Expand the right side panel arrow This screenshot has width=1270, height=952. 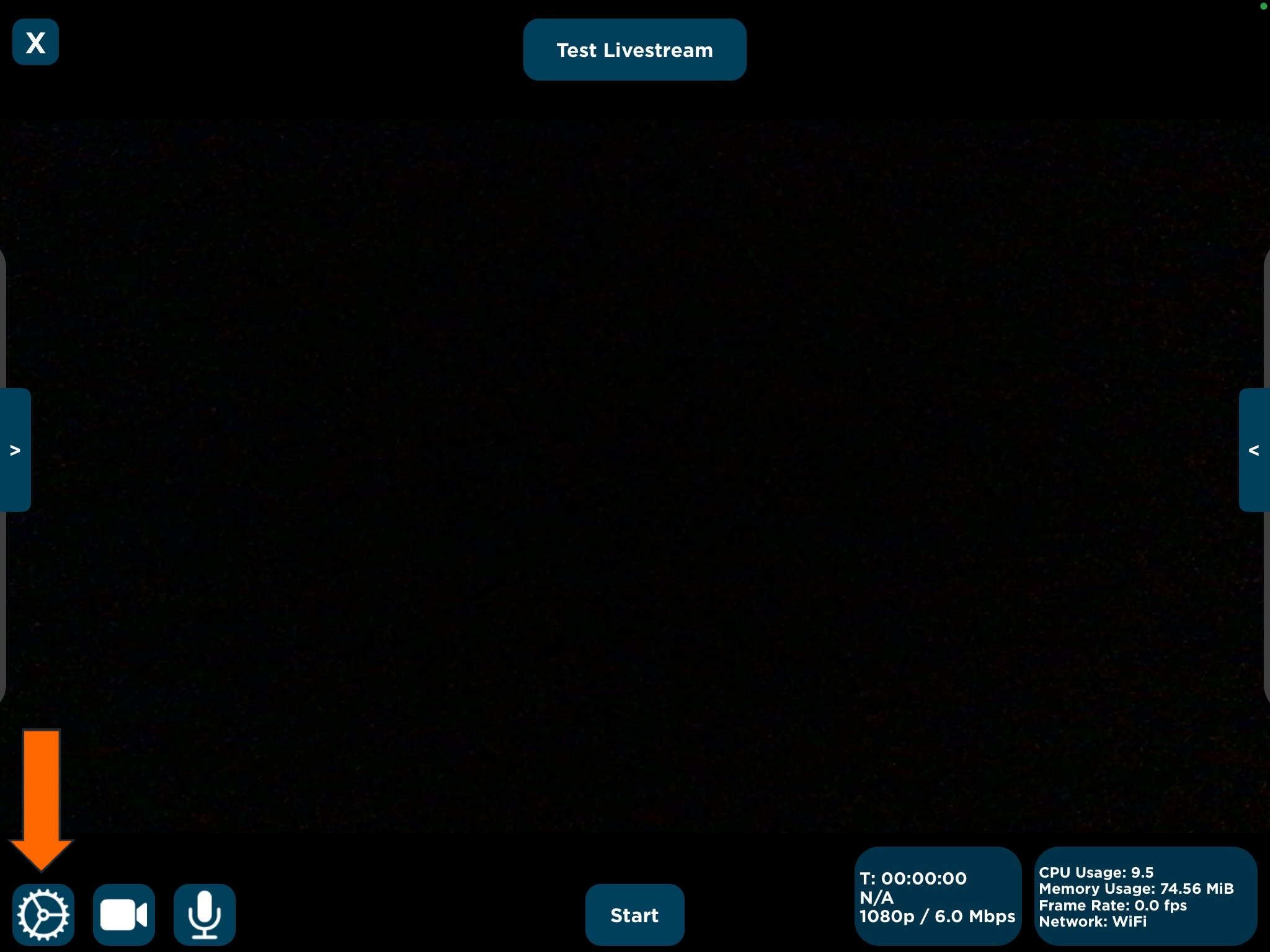[x=1254, y=450]
